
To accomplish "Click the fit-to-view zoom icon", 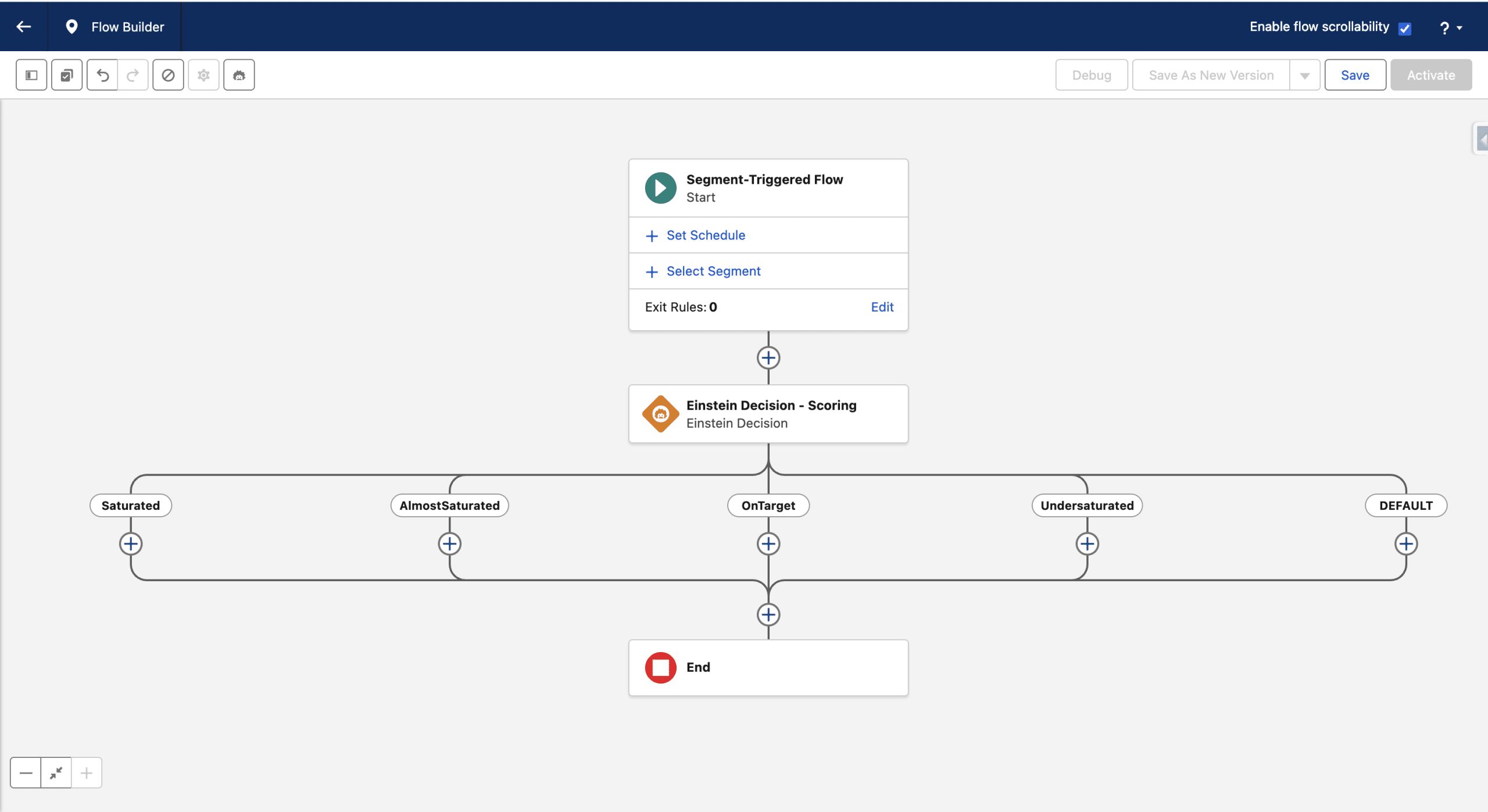I will [56, 773].
